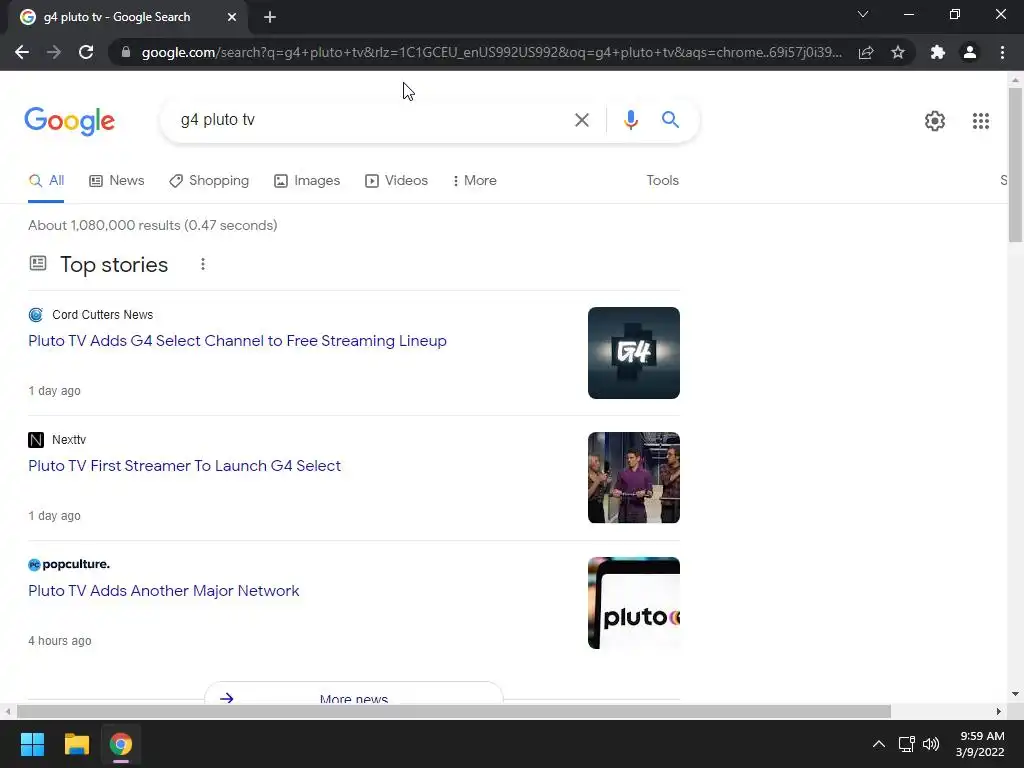Image resolution: width=1024 pixels, height=768 pixels.
Task: Click the horizontal scrollbar thumb
Action: tap(454, 711)
